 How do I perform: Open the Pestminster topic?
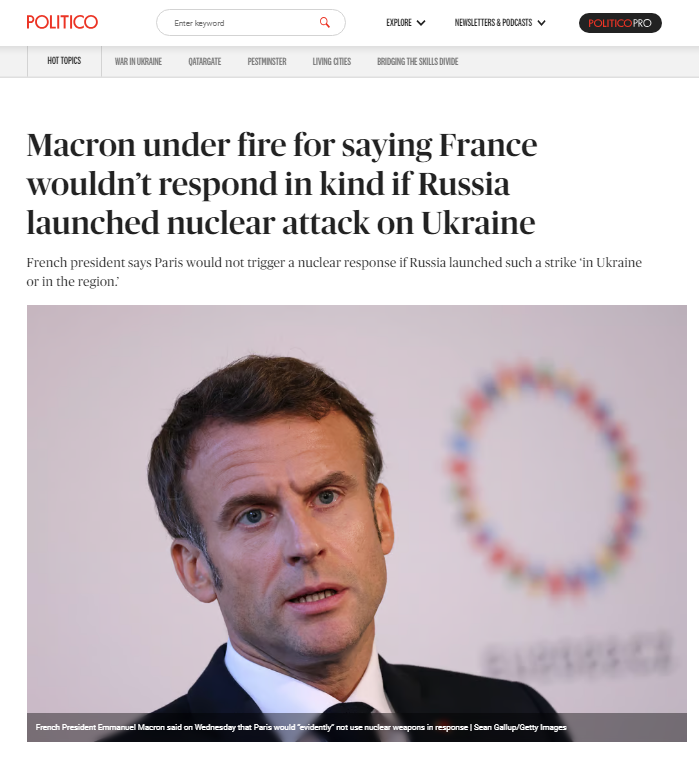coord(267,62)
